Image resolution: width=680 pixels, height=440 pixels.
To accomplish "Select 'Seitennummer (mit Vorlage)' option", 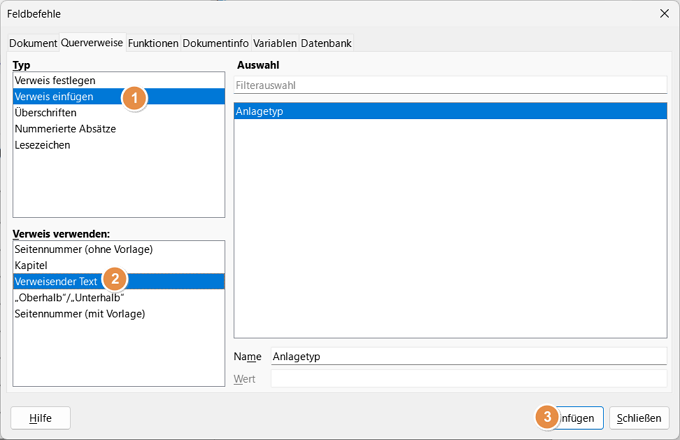I will [80, 314].
